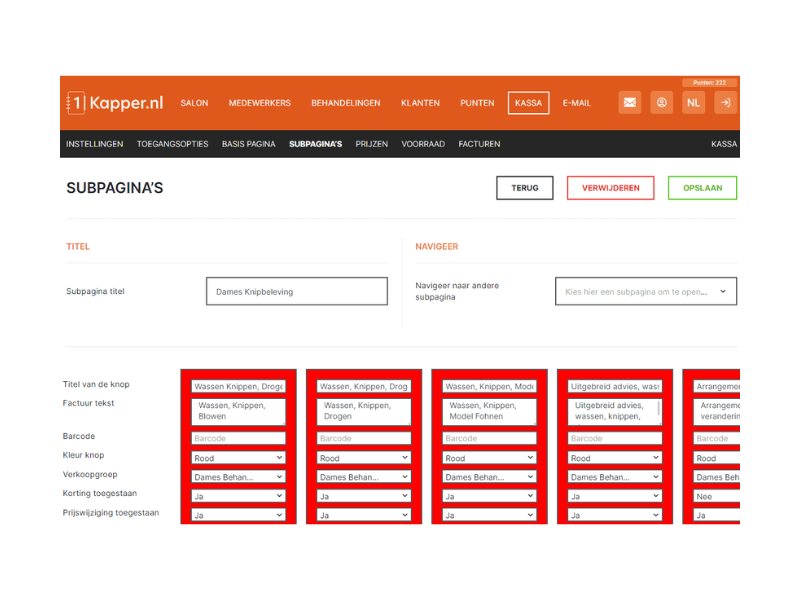Click knop title field in second card
This screenshot has height=600, width=800.
(364, 386)
